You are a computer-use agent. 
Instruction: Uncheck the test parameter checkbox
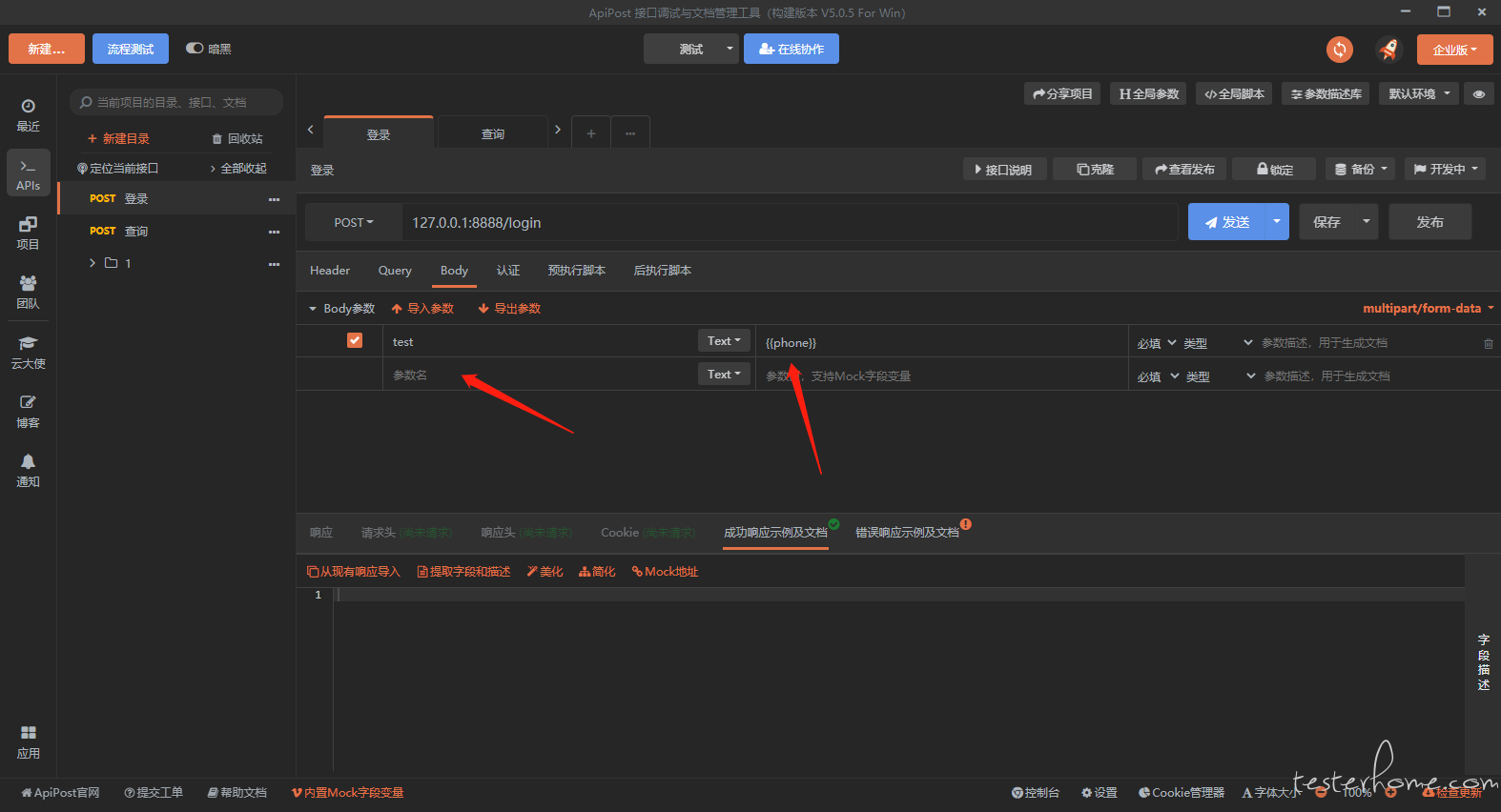(355, 340)
